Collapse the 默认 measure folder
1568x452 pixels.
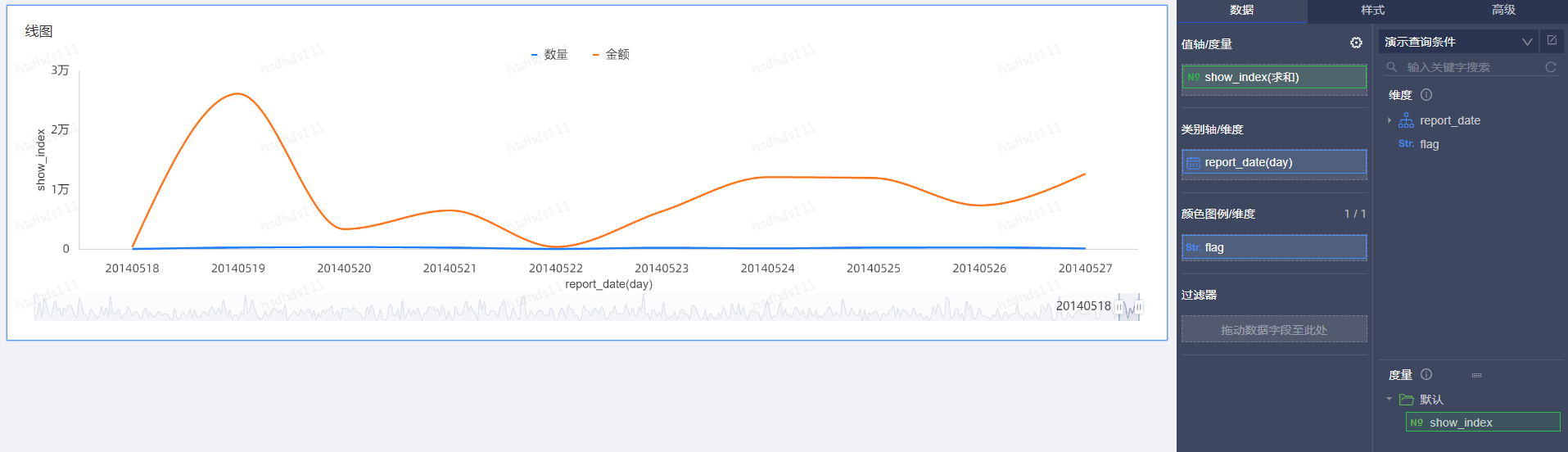(1390, 400)
